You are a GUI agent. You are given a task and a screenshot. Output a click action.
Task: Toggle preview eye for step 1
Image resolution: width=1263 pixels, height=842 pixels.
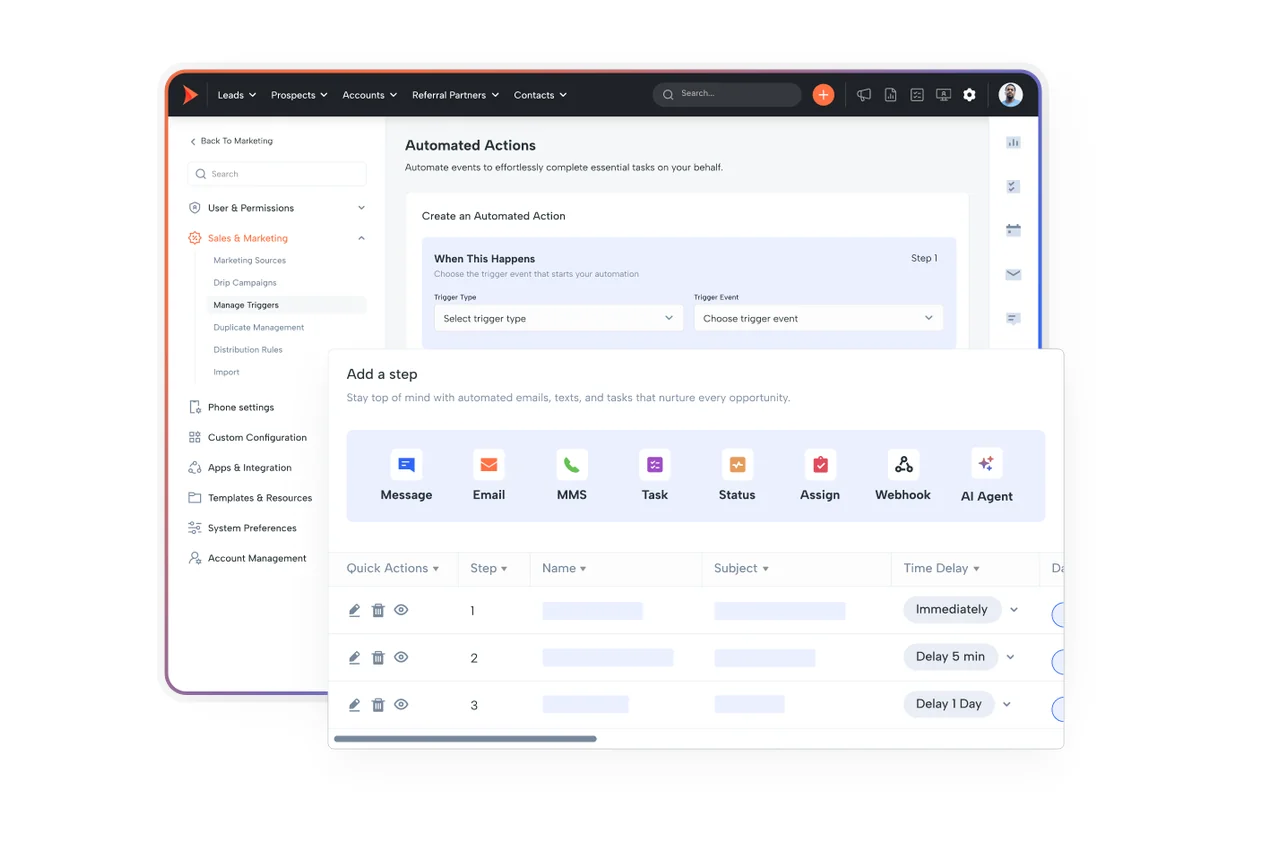401,610
